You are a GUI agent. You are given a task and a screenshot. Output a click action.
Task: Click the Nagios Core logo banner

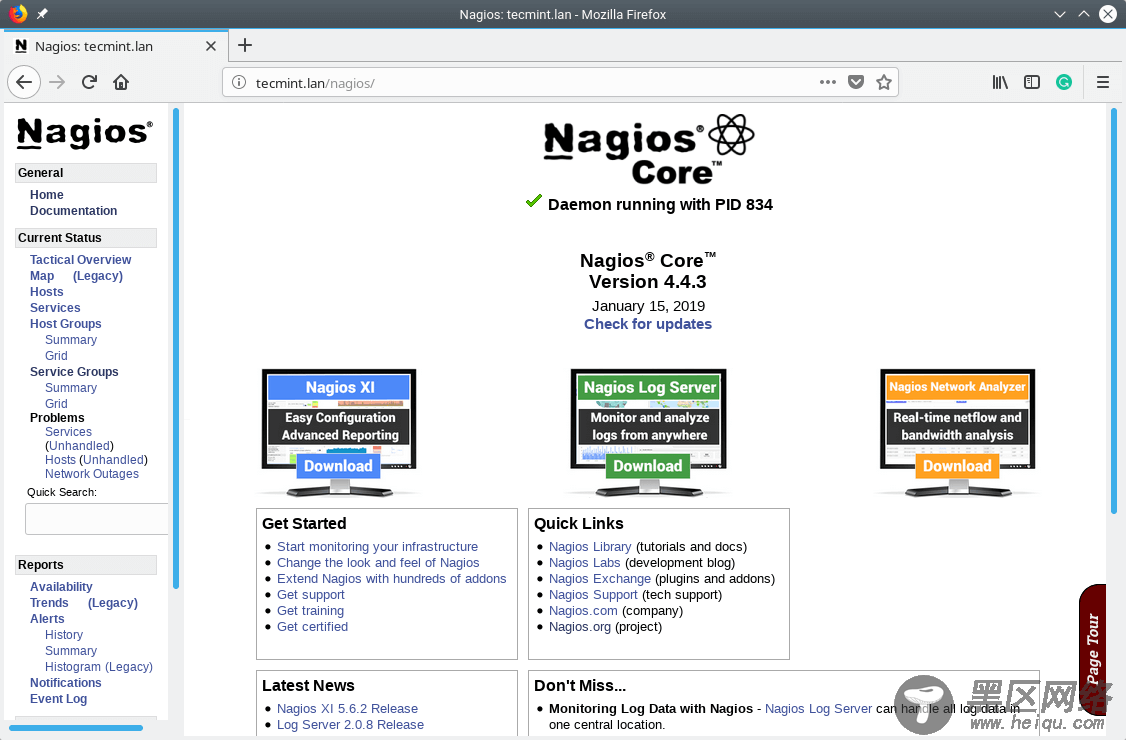(648, 149)
